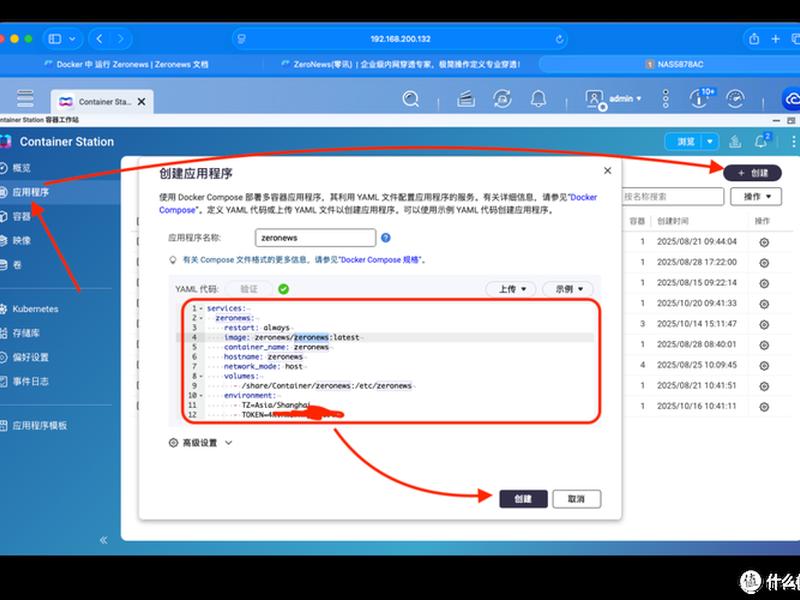The width and height of the screenshot is (800, 600).
Task: Toggle the Safari sidebar button
Action: point(55,39)
